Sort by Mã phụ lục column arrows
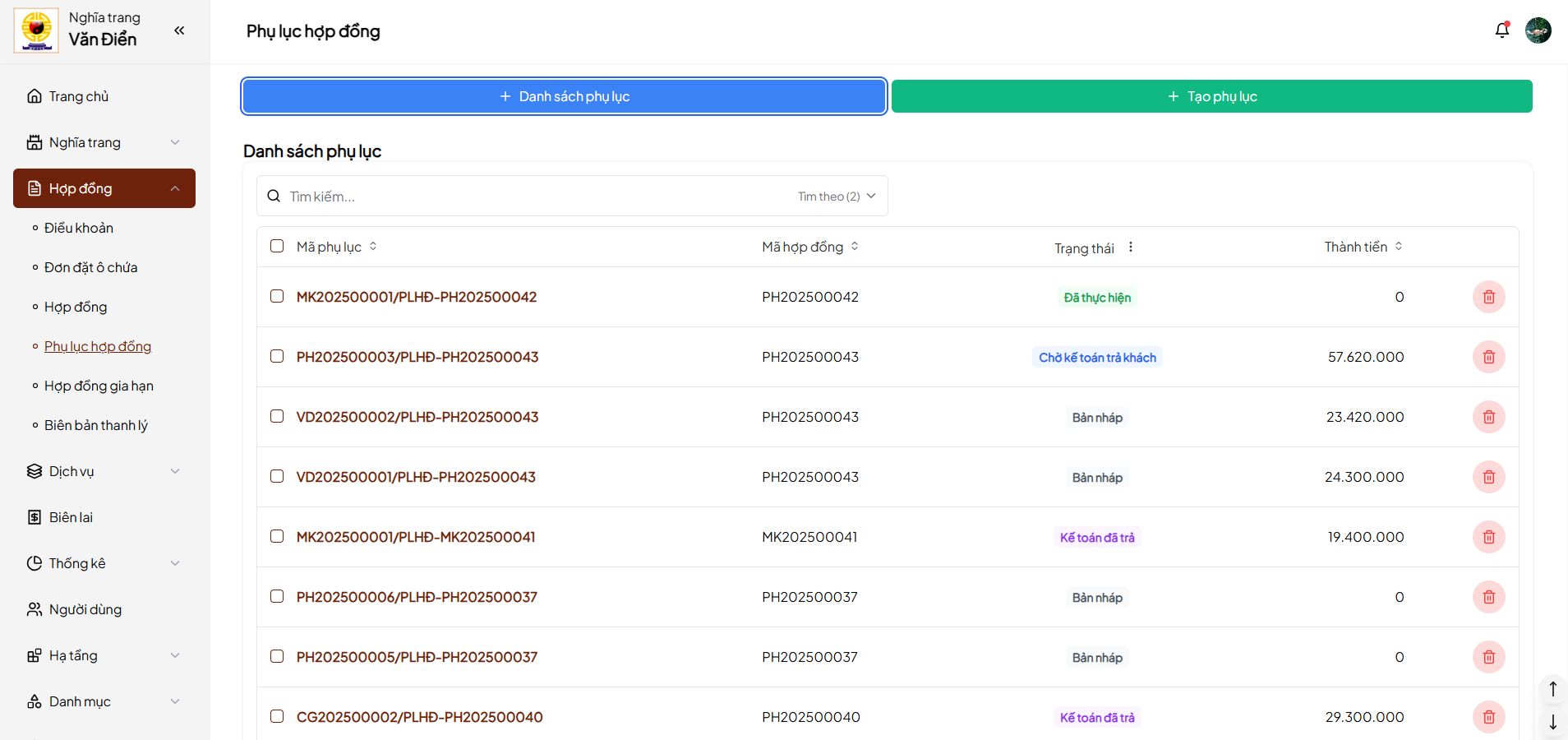The height and width of the screenshot is (740, 1568). [x=373, y=247]
